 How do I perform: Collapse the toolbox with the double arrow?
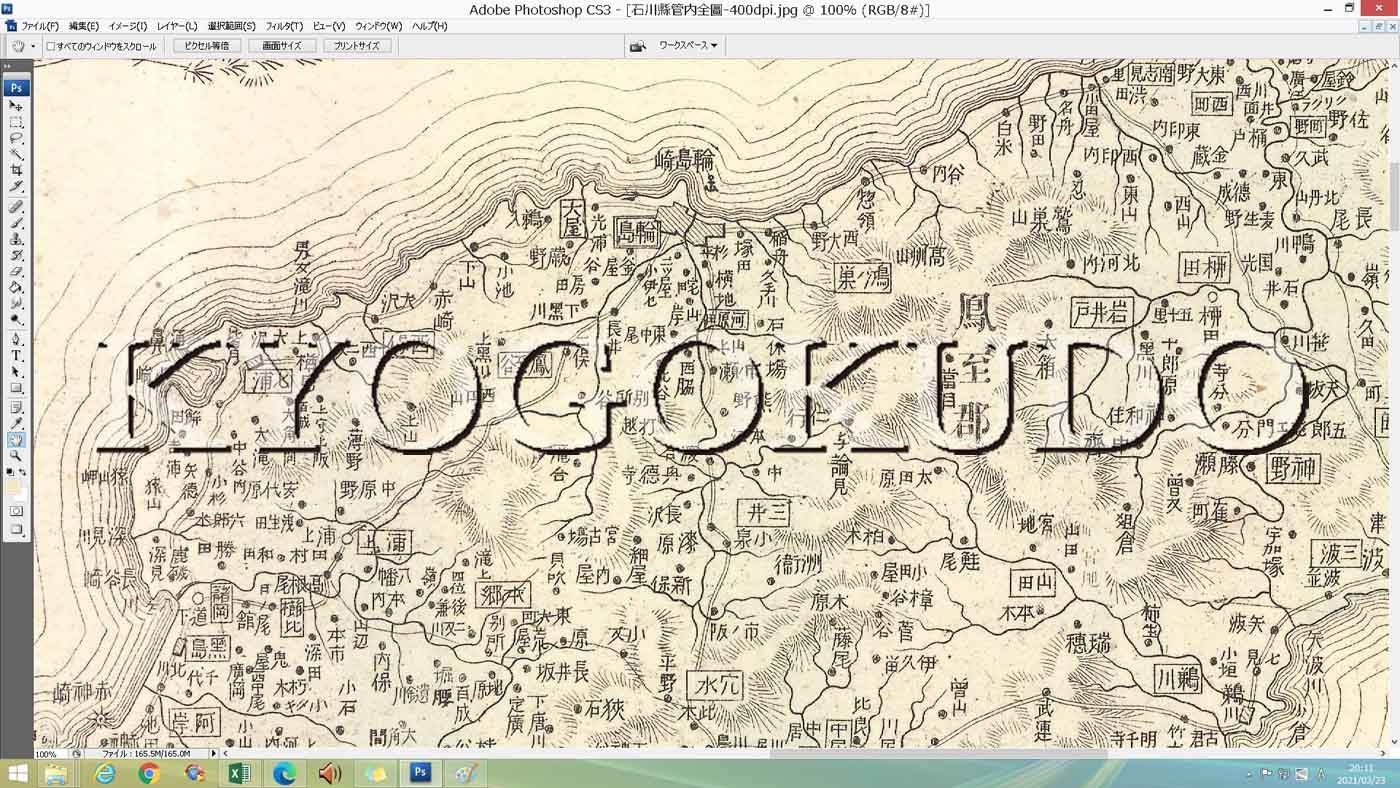[8, 67]
